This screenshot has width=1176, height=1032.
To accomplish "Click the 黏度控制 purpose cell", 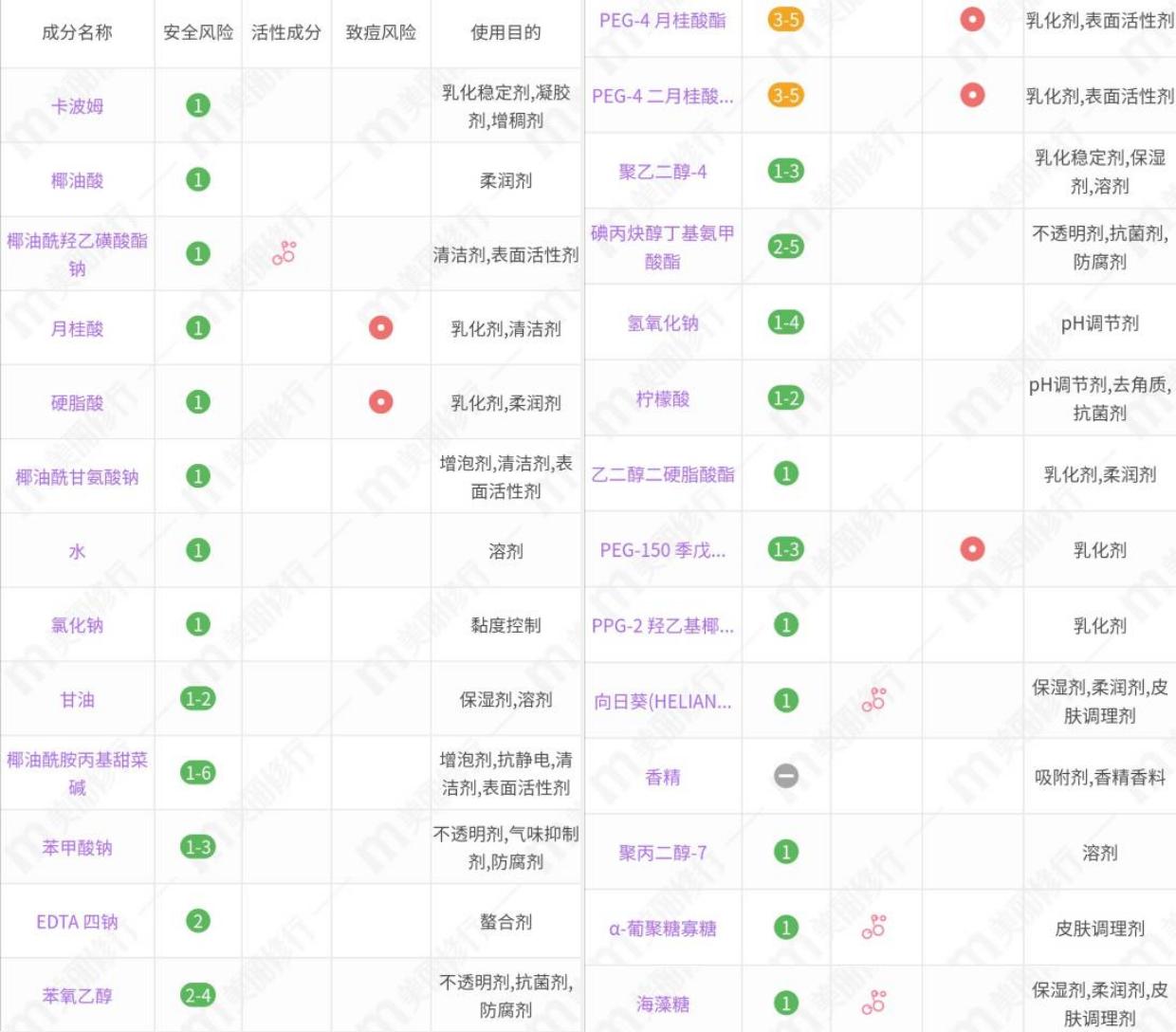I will pyautogui.click(x=505, y=625).
